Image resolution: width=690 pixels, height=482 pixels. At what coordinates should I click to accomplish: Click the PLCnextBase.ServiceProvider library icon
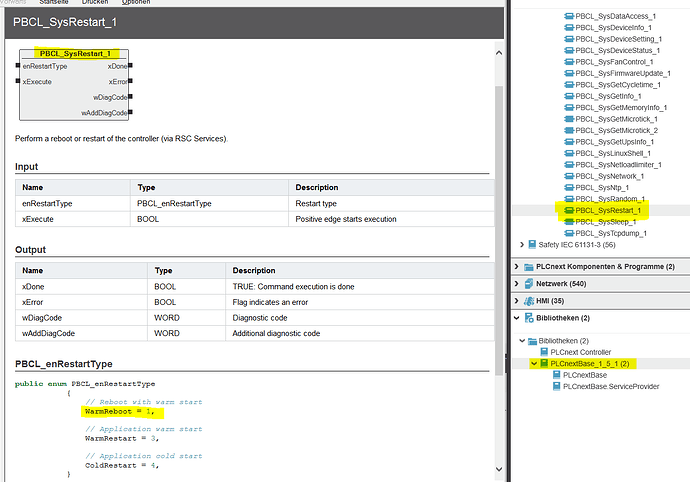[x=557, y=386]
